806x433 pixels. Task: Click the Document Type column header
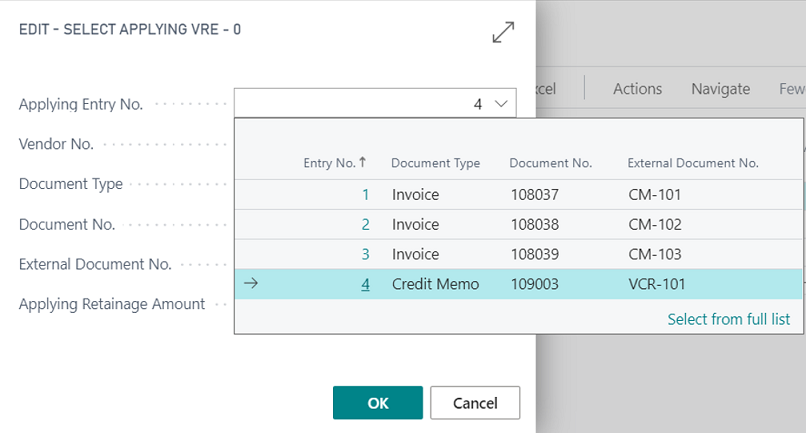point(435,163)
